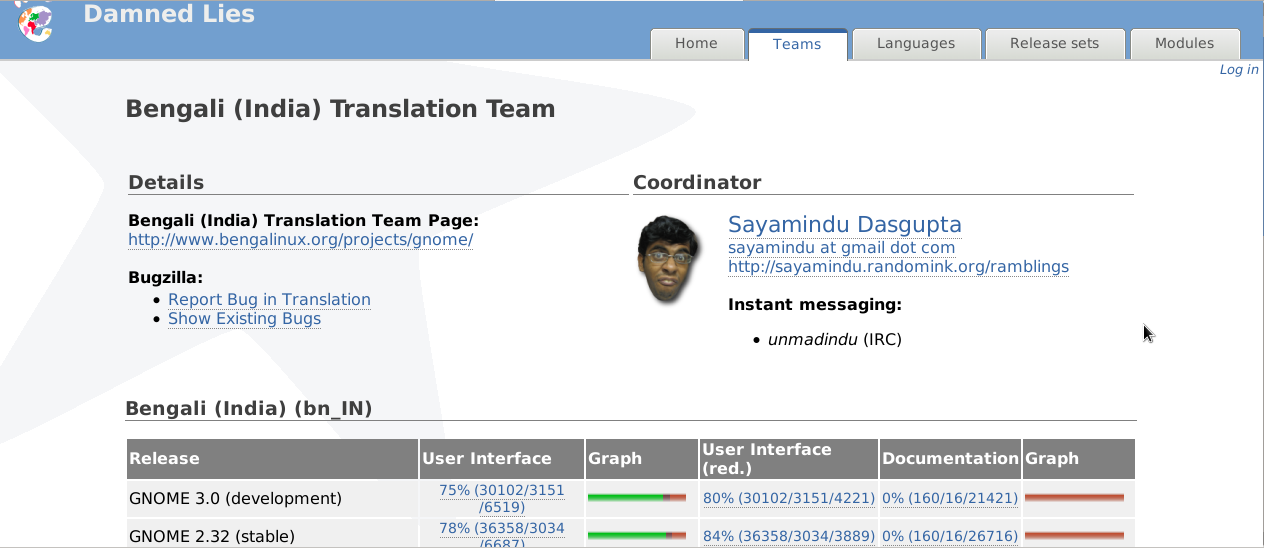This screenshot has height=548, width=1264.
Task: Click the Damned Lies logo icon
Action: tap(35, 20)
